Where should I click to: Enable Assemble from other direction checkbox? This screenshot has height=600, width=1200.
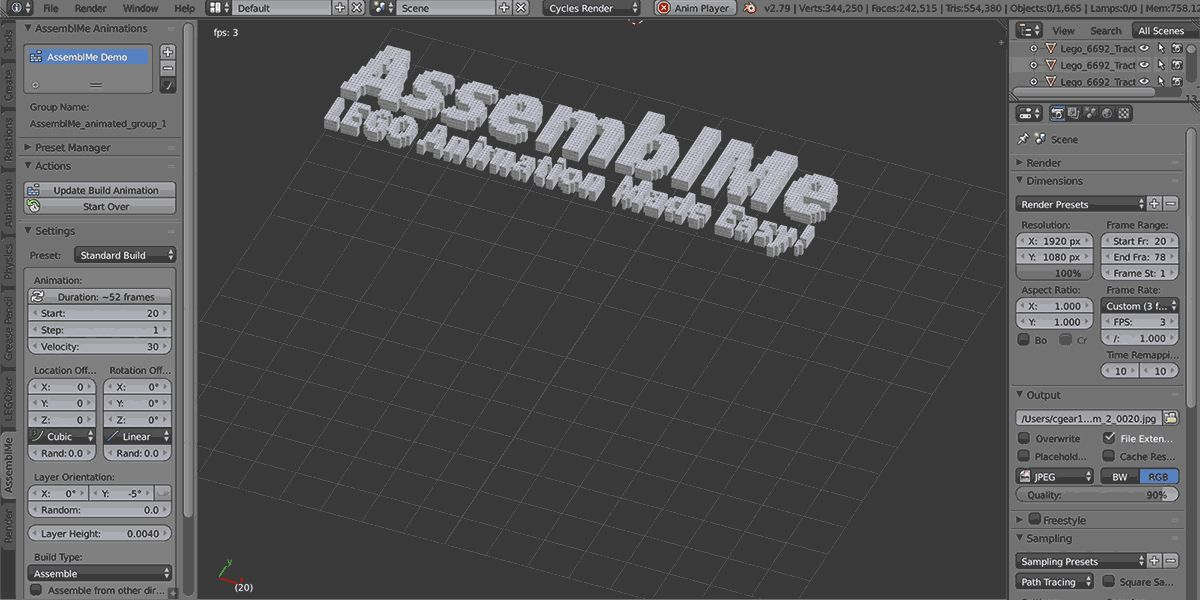coord(37,590)
